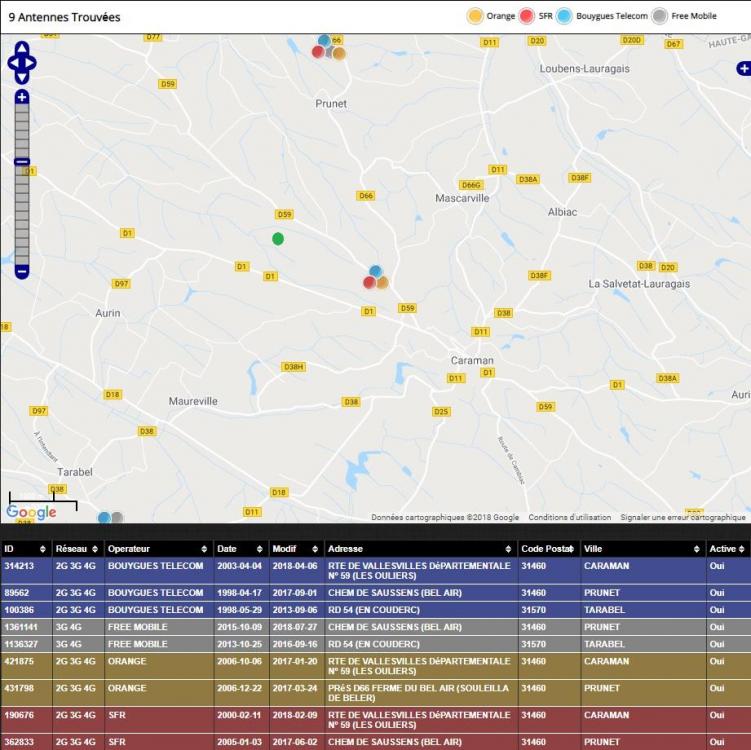The width and height of the screenshot is (751, 750).
Task: Select antenna row ID 362833
Action: click(x=376, y=742)
